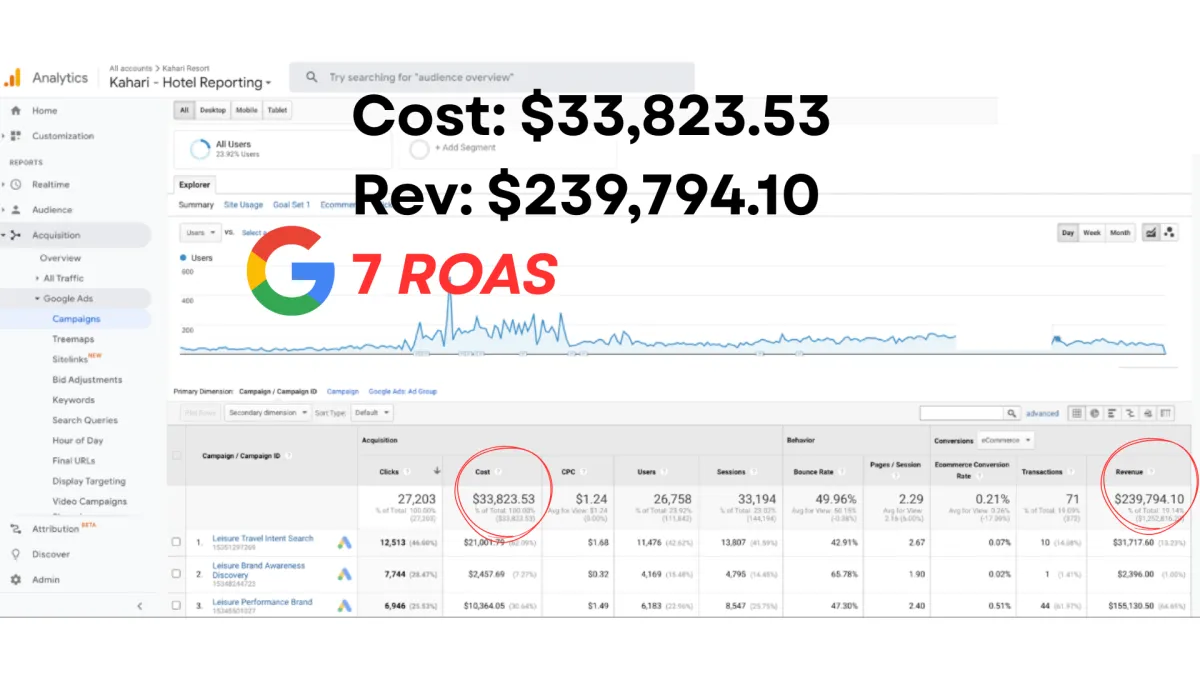Collapse the sidebar with the chevron arrow
Image resolution: width=1200 pixels, height=675 pixels.
pos(139,606)
